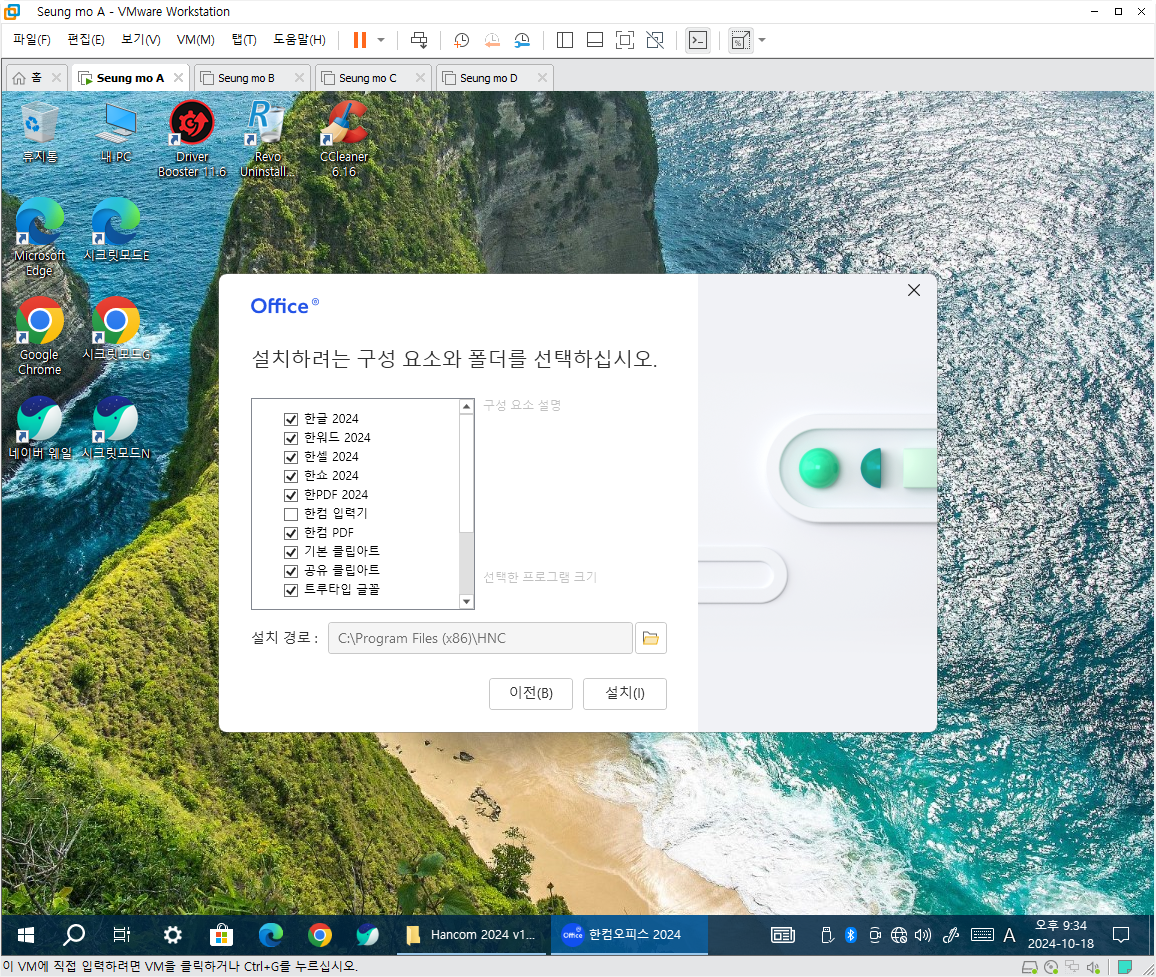Click the component list scroll-up arrow
Screen dimensions: 1156x977
coord(466,406)
